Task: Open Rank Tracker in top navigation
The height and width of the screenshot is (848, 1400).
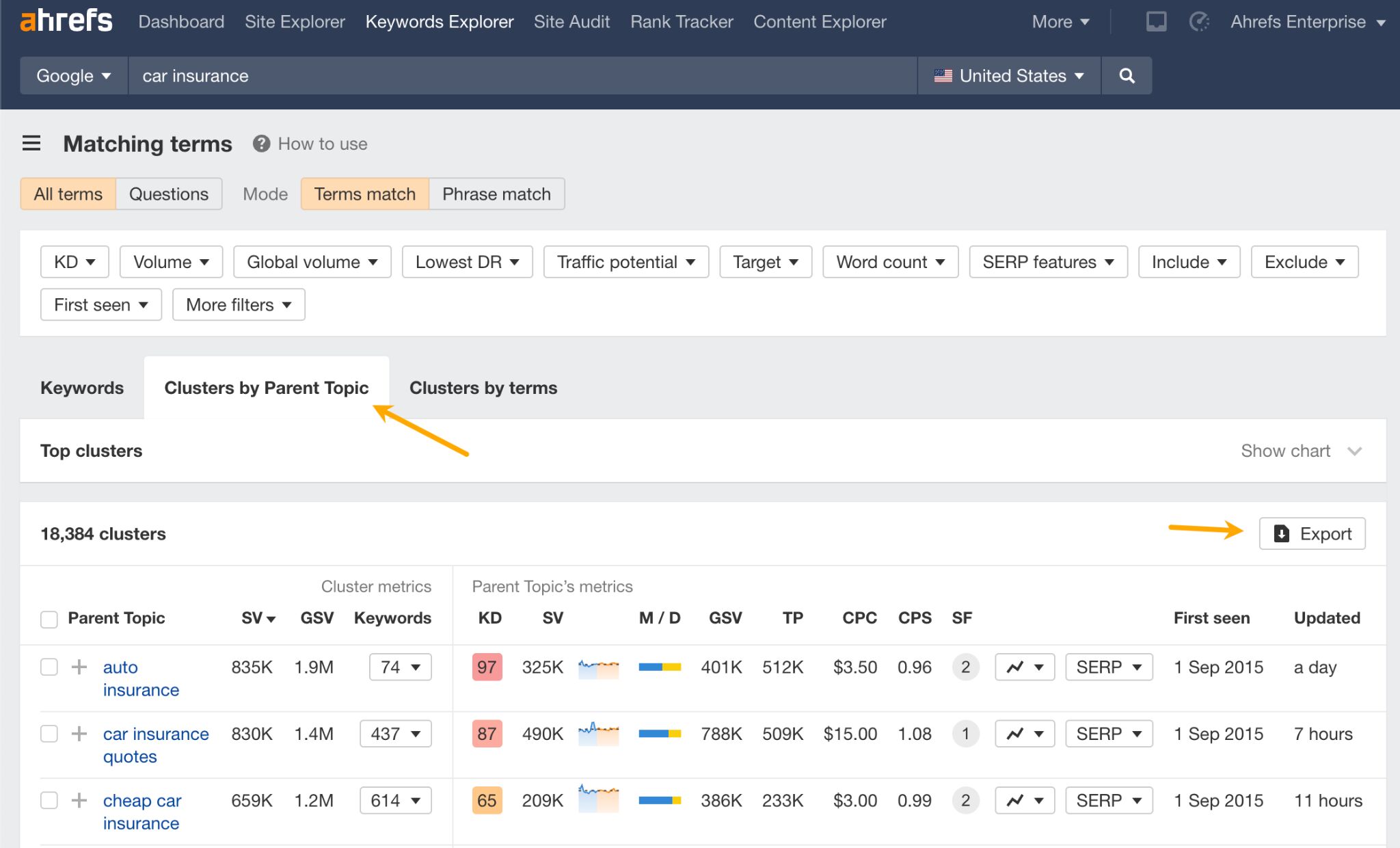Action: (682, 22)
